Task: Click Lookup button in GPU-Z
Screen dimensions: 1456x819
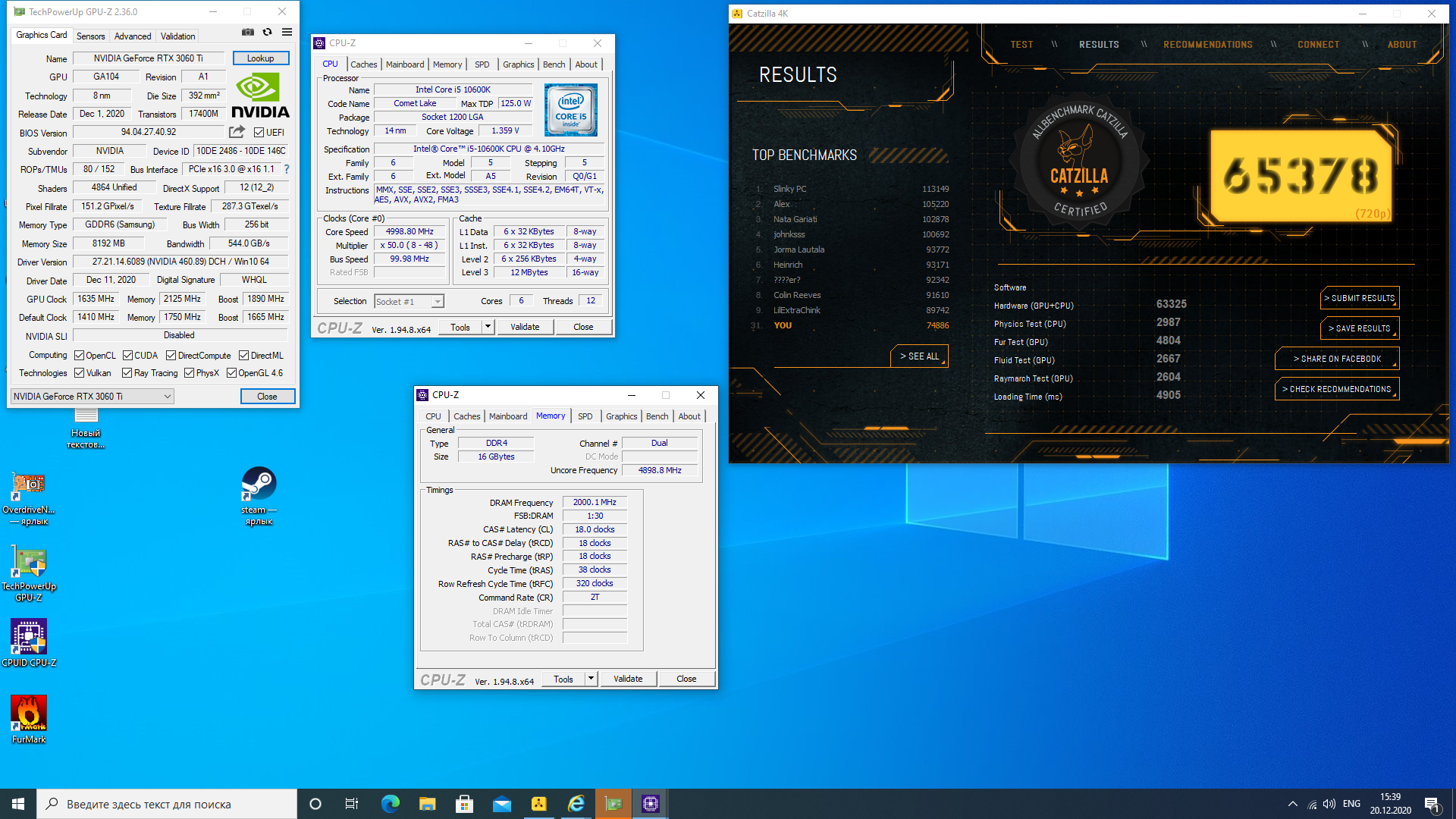Action: (260, 58)
